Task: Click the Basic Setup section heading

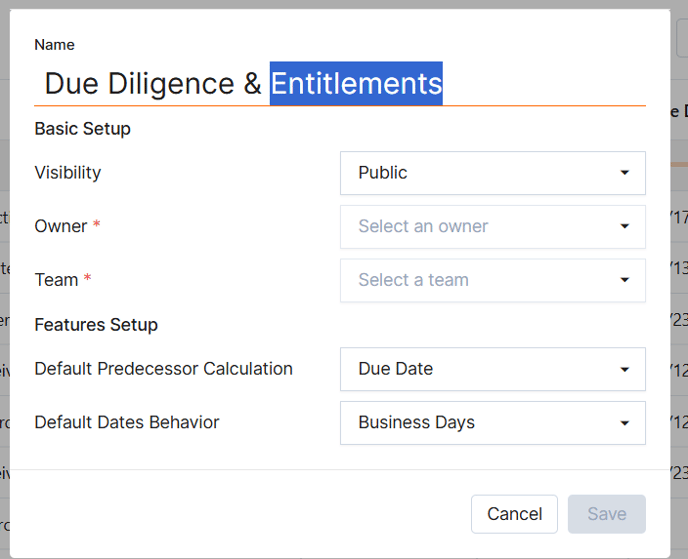Action: pos(82,129)
